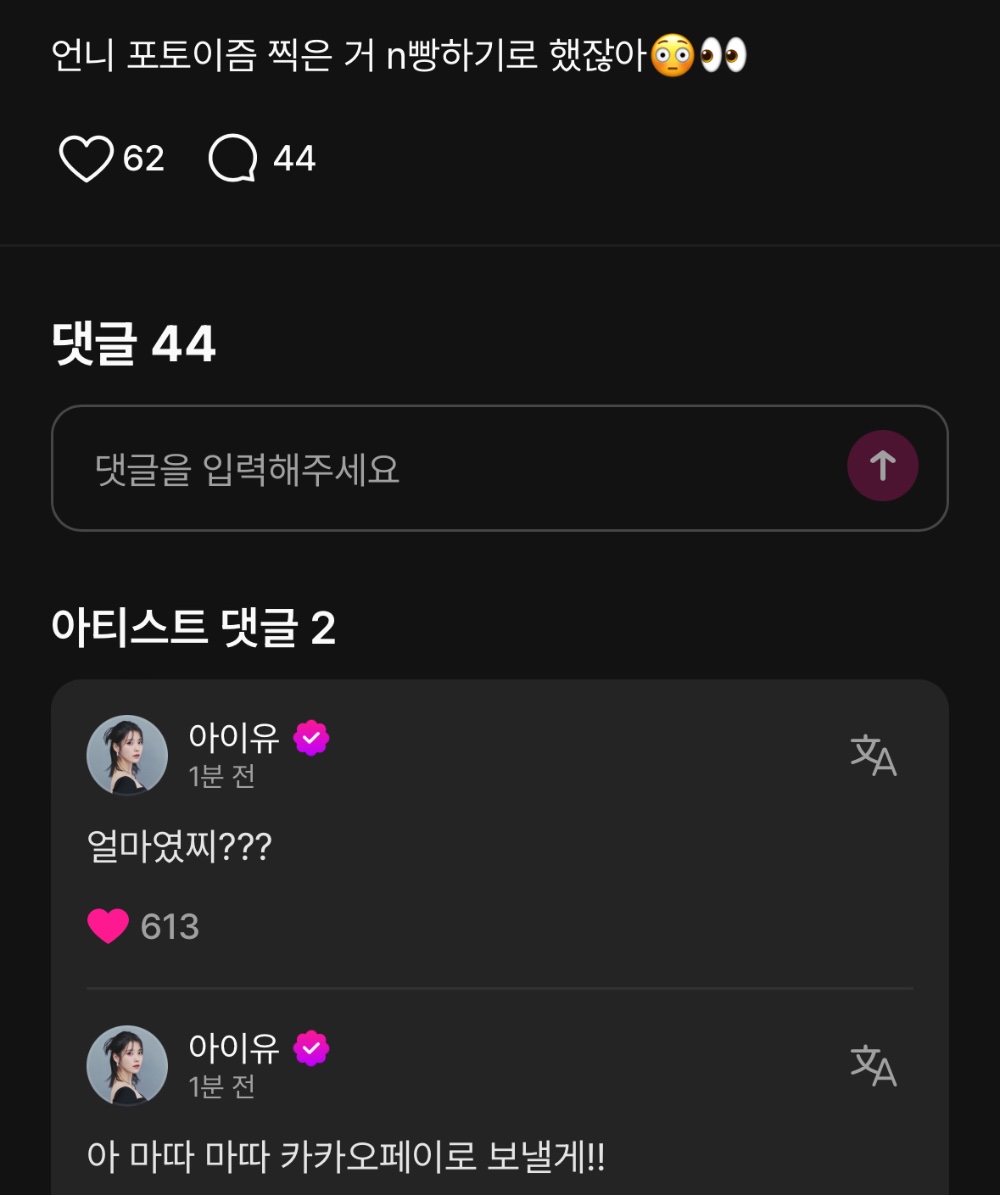Translate the '얼마였찌???' comment

(x=873, y=755)
